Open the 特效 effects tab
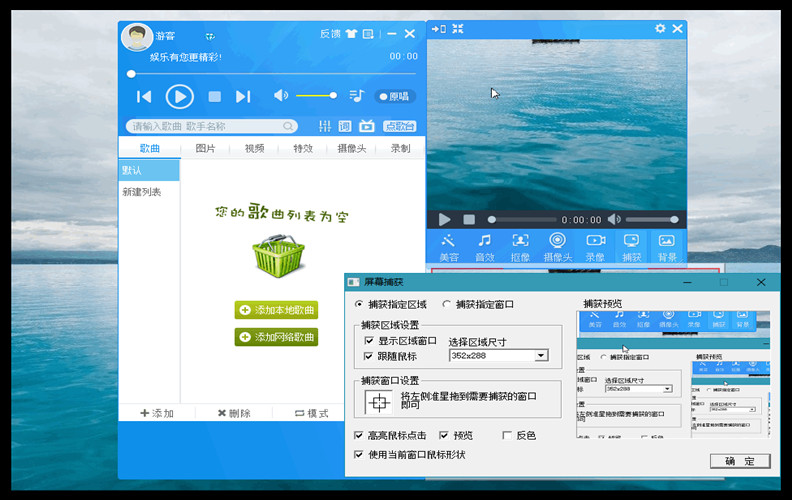The height and width of the screenshot is (500, 792). pos(303,149)
